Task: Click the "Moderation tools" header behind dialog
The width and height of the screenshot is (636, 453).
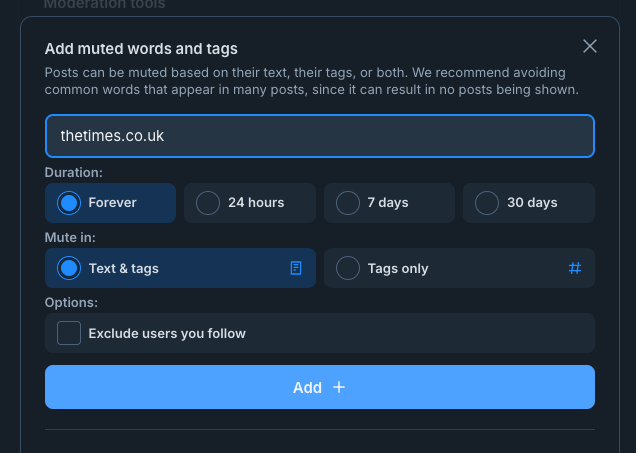Action: 105,5
